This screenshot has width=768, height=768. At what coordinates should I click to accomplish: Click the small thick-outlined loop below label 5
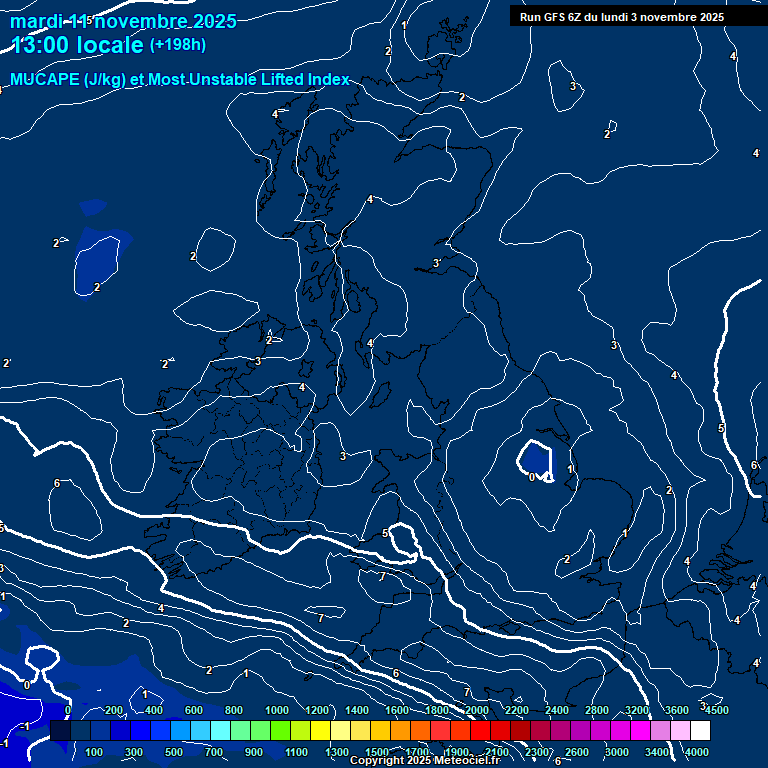(404, 540)
